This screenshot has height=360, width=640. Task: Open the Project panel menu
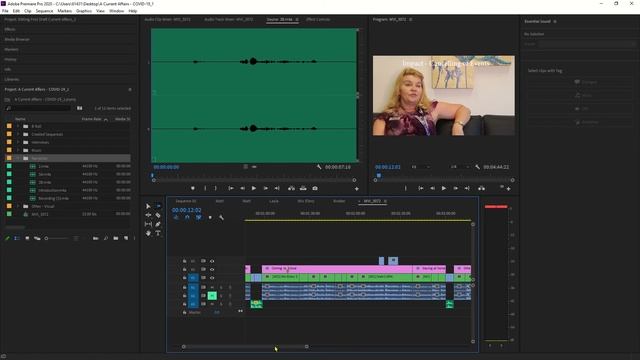[x=130, y=89]
